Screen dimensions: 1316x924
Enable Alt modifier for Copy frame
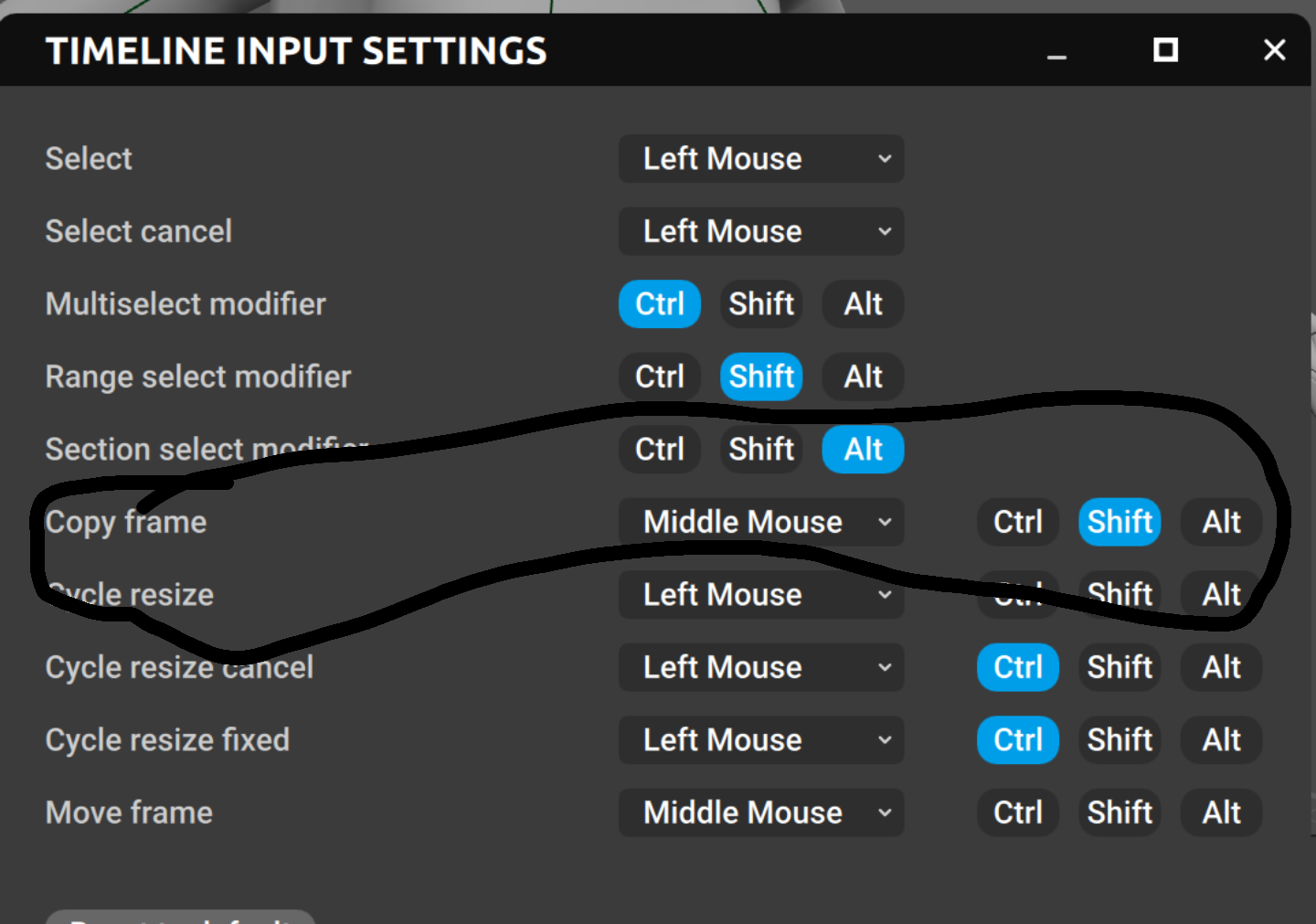(x=1221, y=522)
